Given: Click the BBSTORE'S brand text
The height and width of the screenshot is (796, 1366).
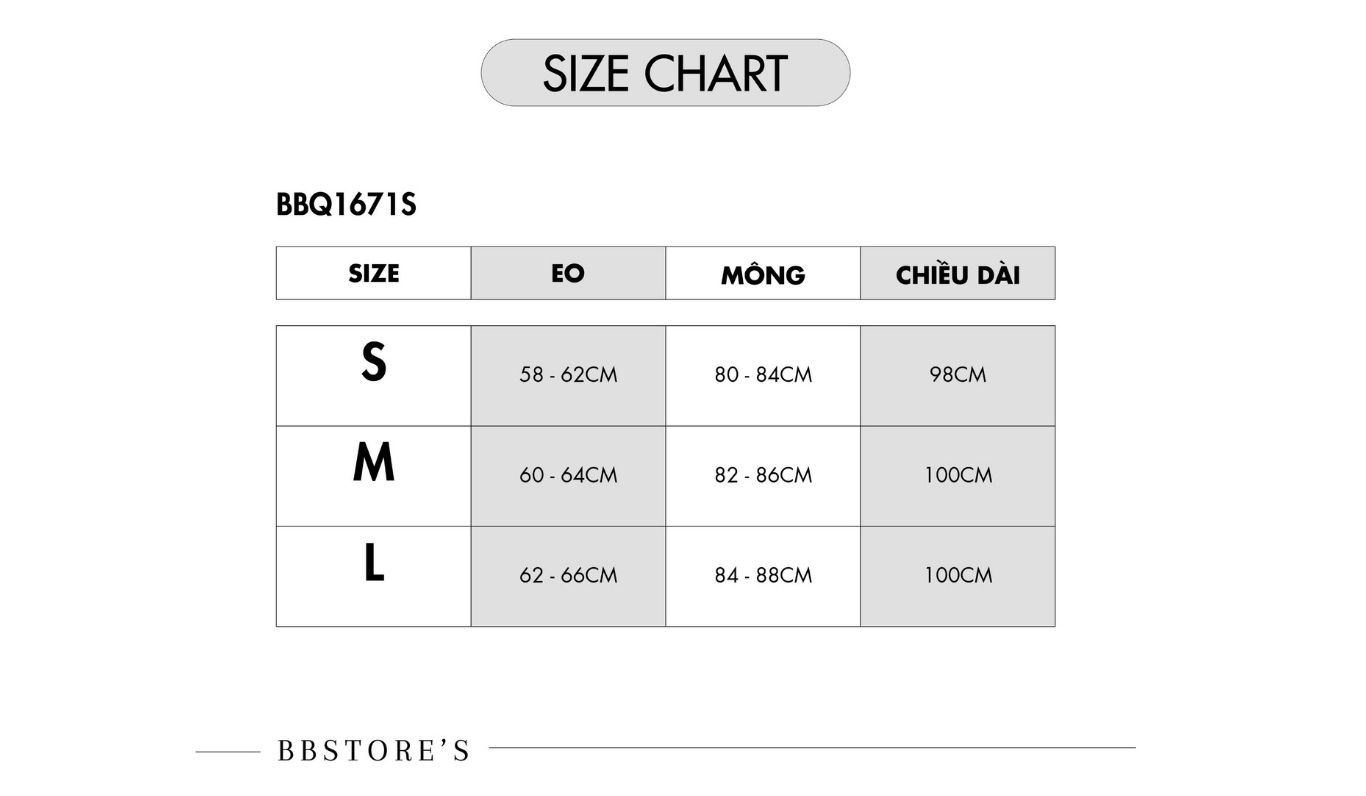Looking at the screenshot, I should click(x=373, y=750).
